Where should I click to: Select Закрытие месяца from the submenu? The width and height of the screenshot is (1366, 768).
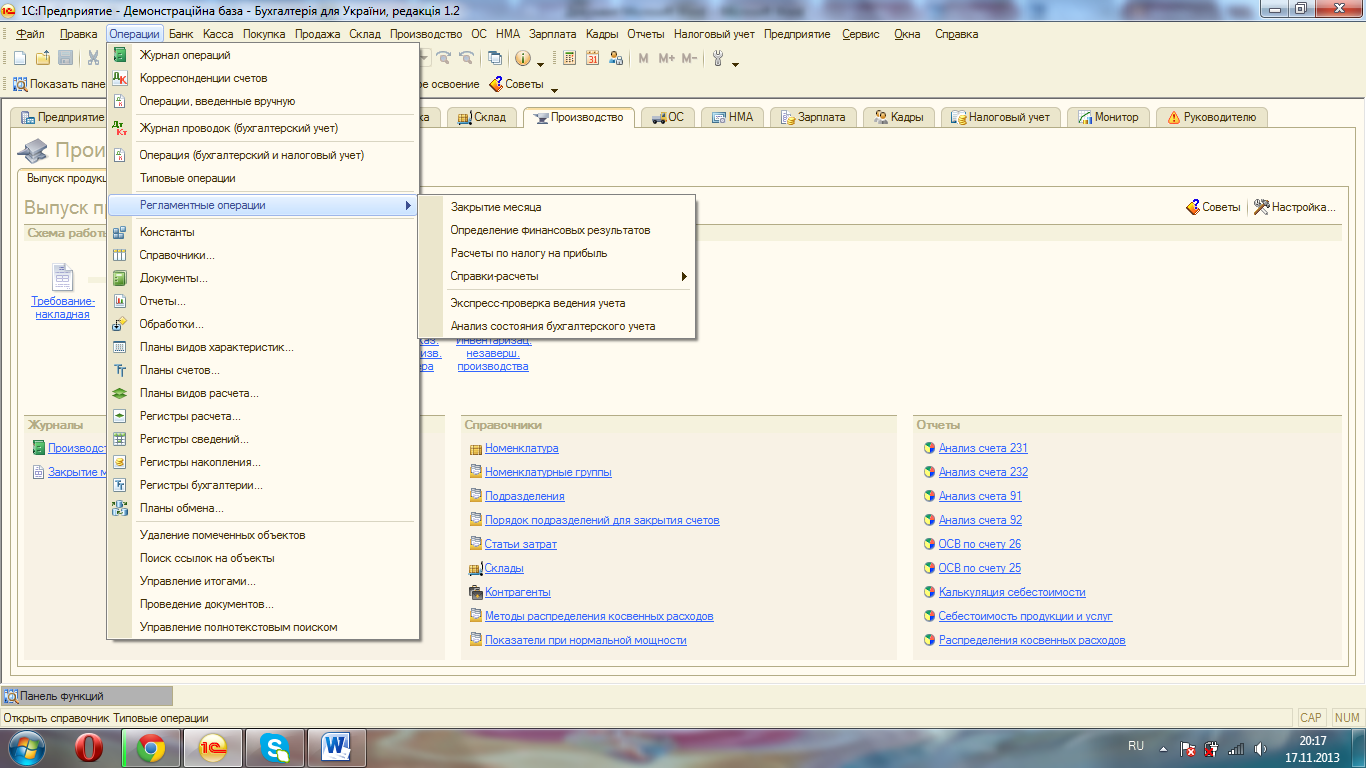click(x=556, y=207)
